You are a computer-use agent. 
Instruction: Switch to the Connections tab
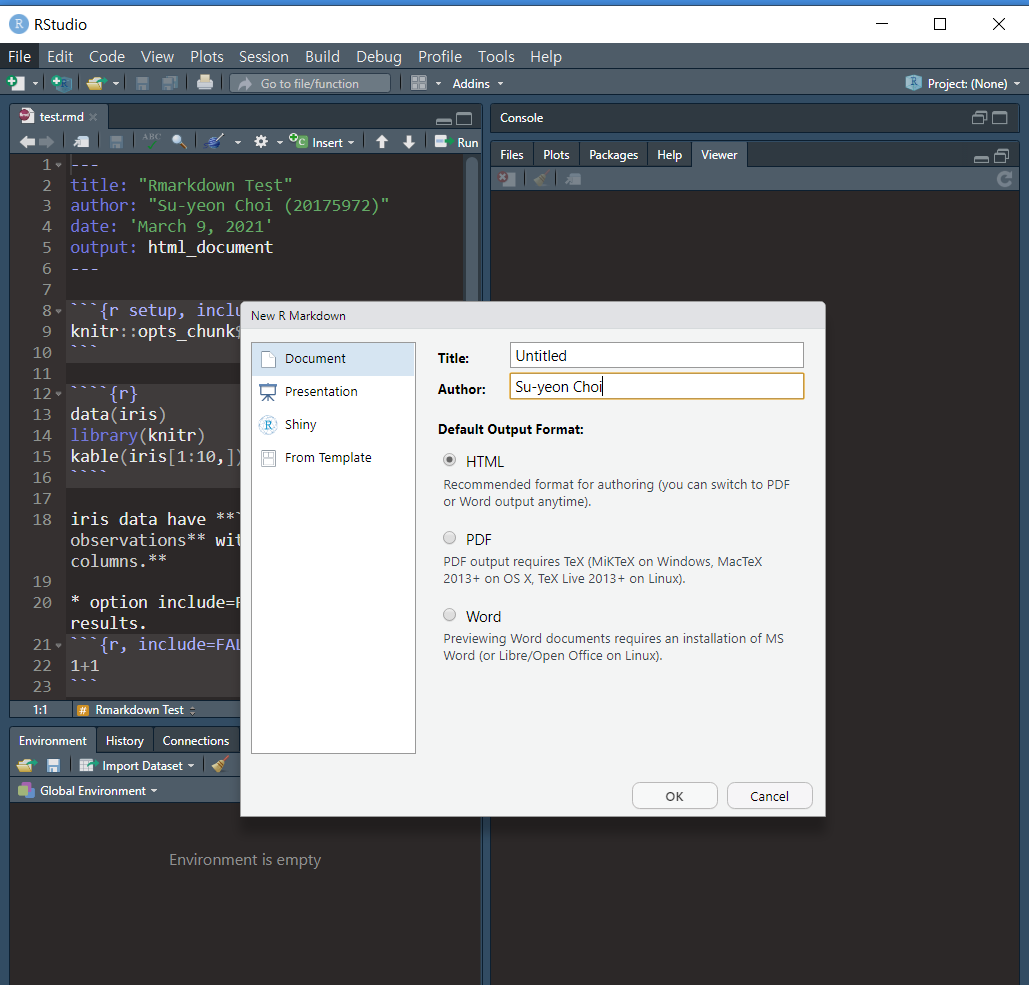pos(196,741)
